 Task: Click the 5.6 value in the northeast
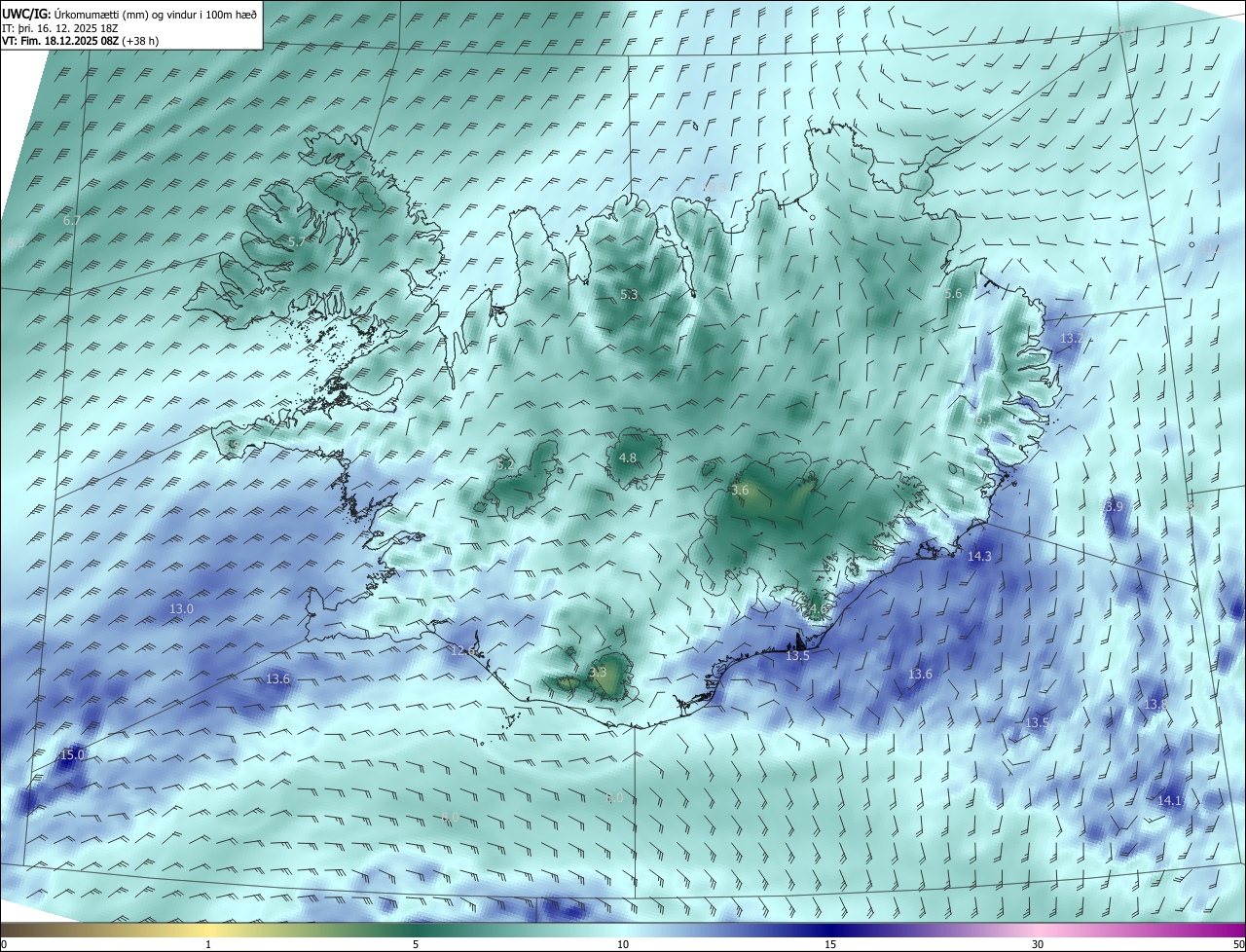tap(953, 294)
